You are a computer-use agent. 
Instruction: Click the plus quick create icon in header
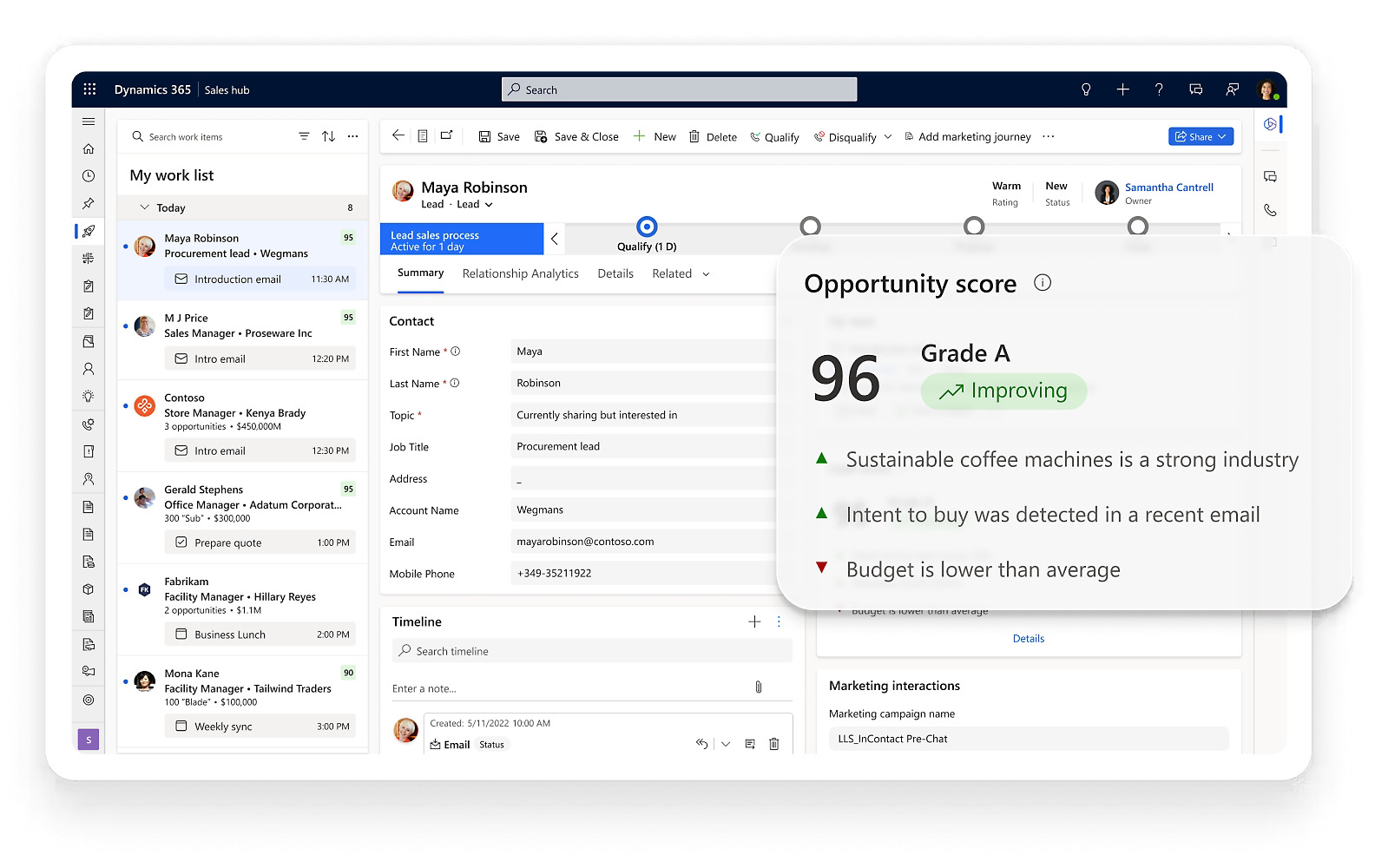coord(1122,89)
